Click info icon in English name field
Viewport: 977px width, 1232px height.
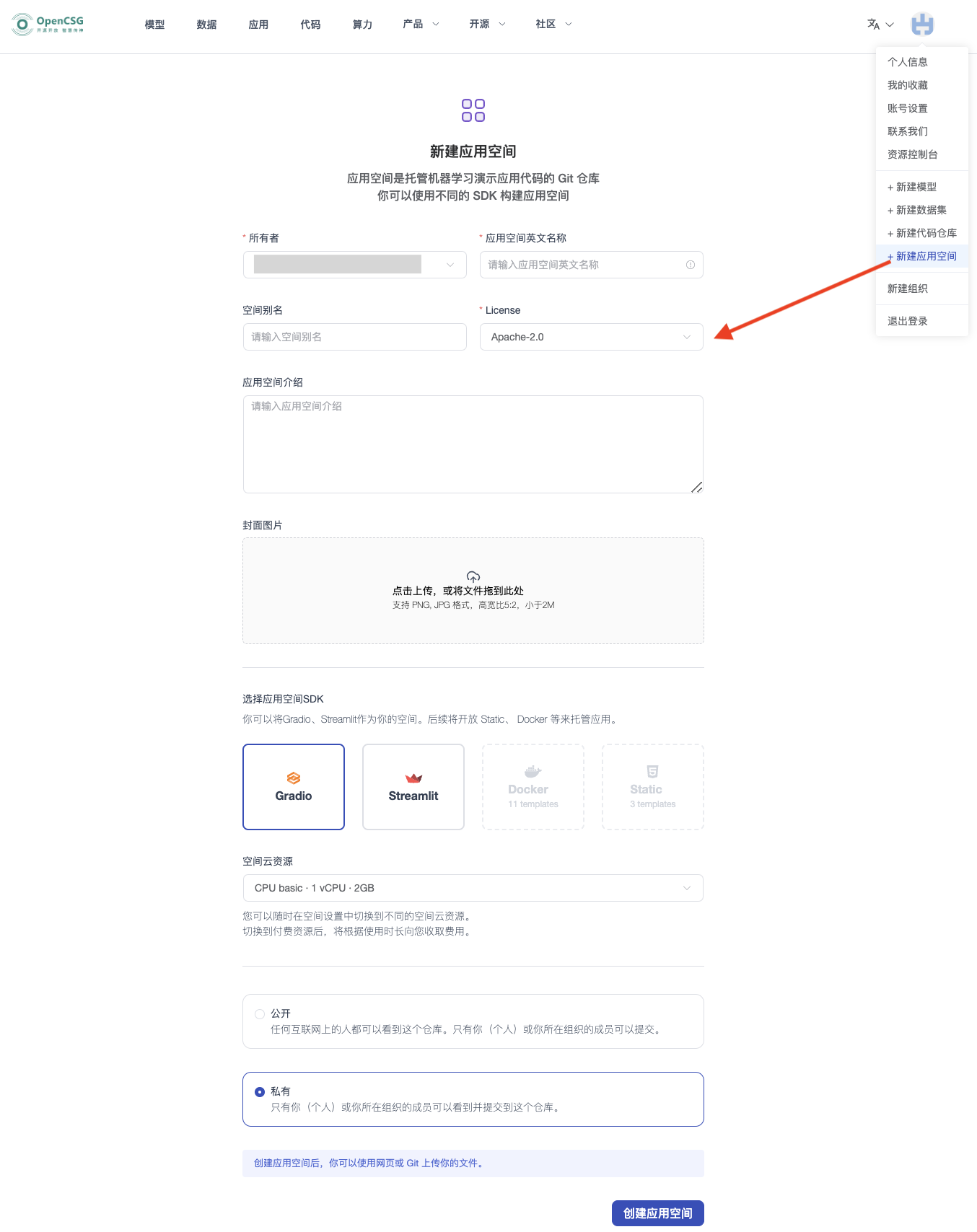(x=691, y=265)
